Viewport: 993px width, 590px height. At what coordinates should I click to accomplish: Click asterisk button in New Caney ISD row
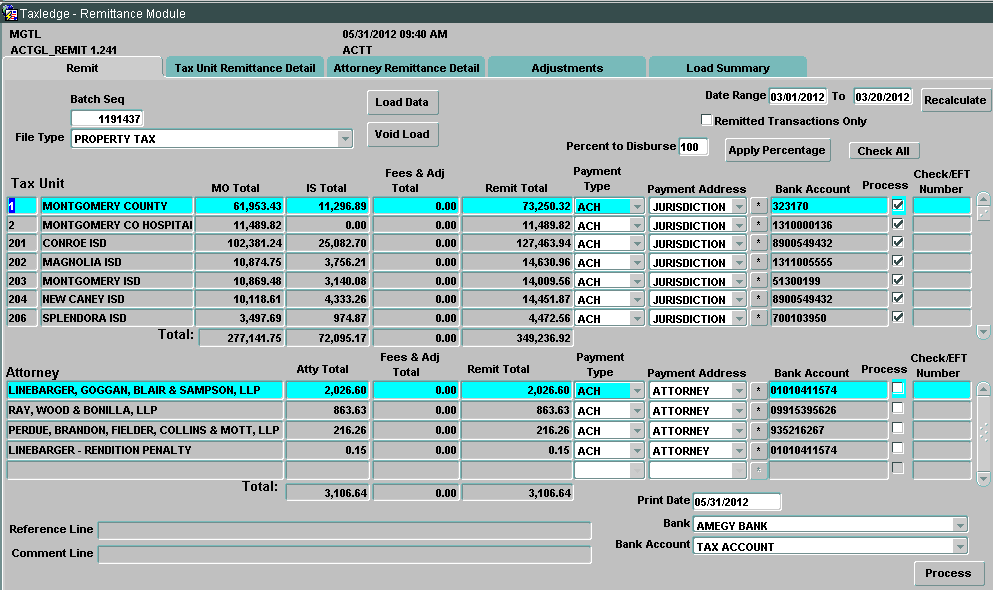pyautogui.click(x=759, y=299)
